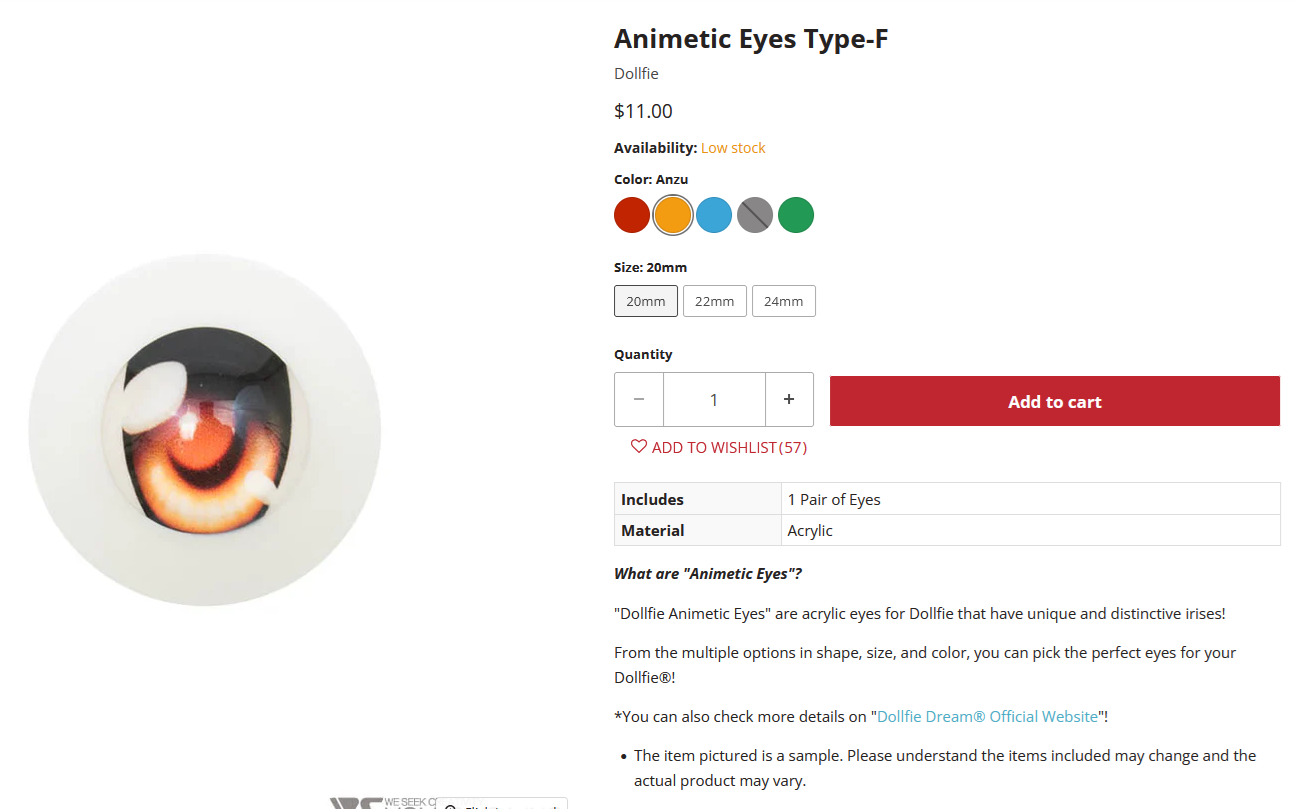The height and width of the screenshot is (809, 1297).
Task: Choose the blue color swatch
Action: [714, 215]
